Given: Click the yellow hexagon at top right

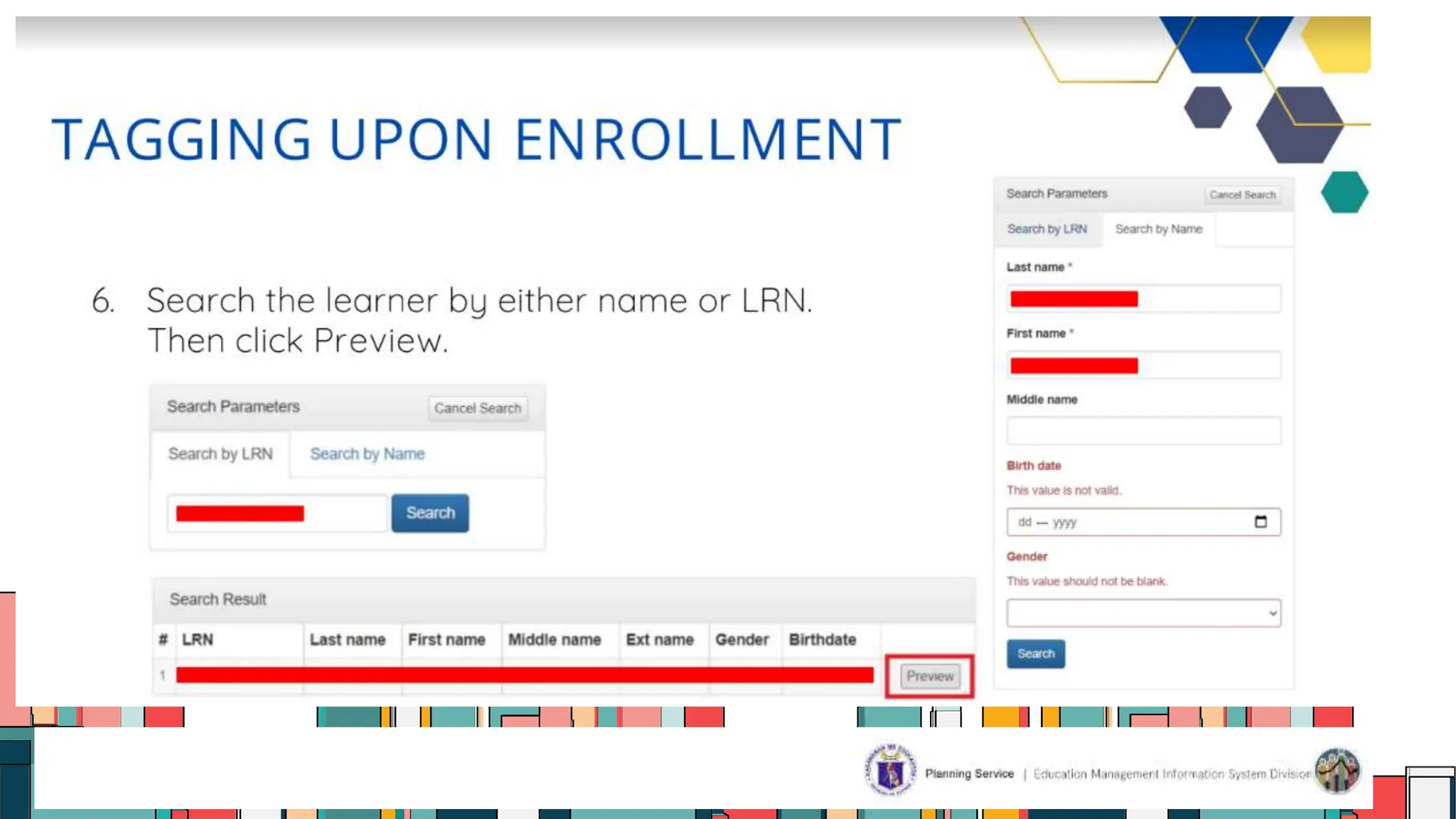Looking at the screenshot, I should [1339, 44].
